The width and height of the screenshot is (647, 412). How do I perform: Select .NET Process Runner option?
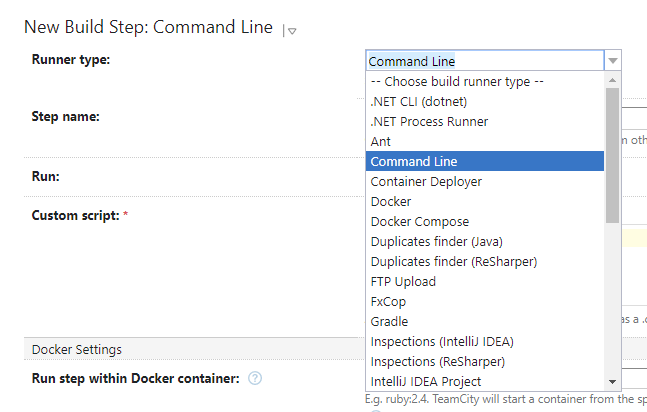pos(429,121)
